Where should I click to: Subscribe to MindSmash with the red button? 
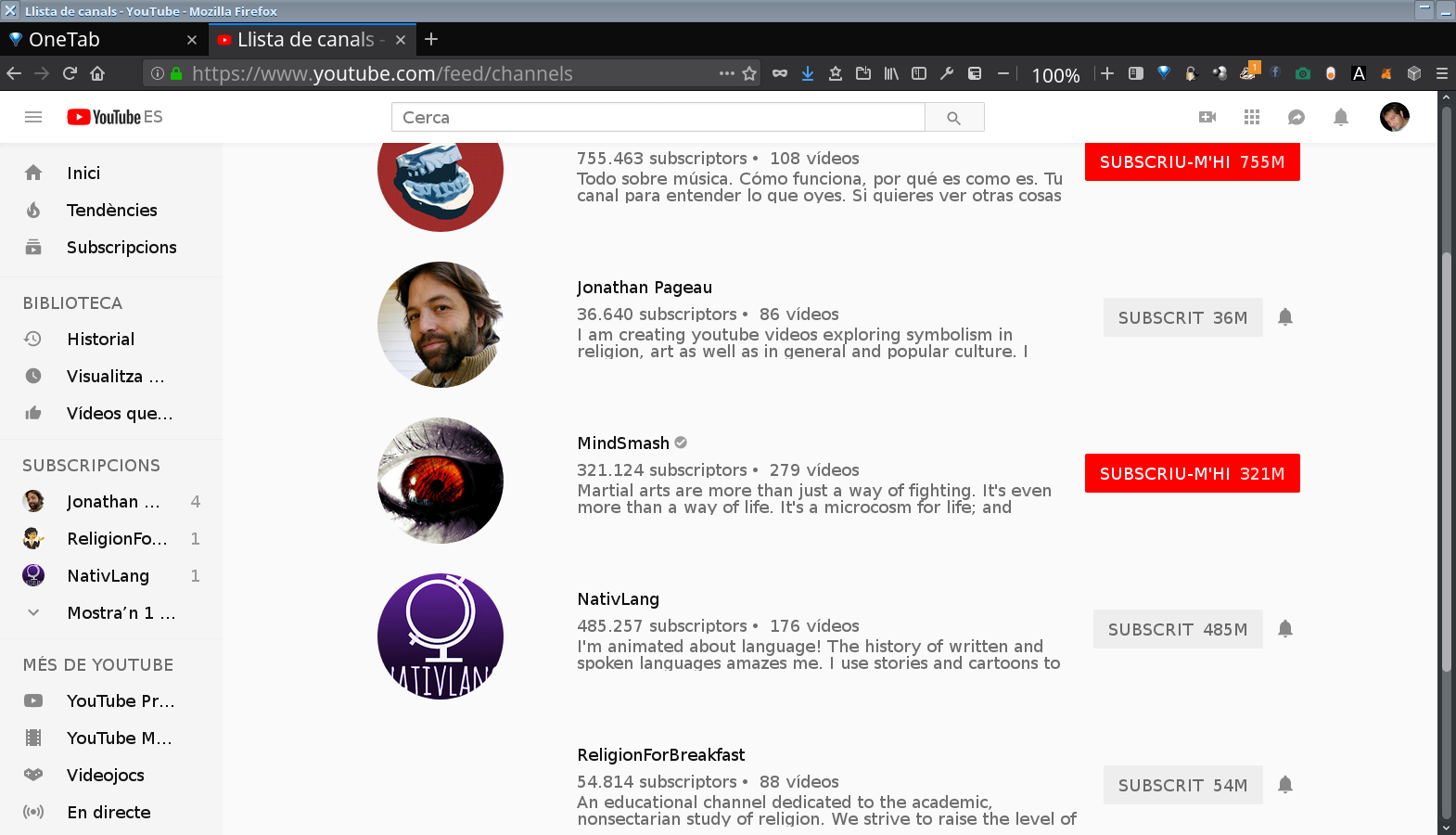tap(1193, 473)
